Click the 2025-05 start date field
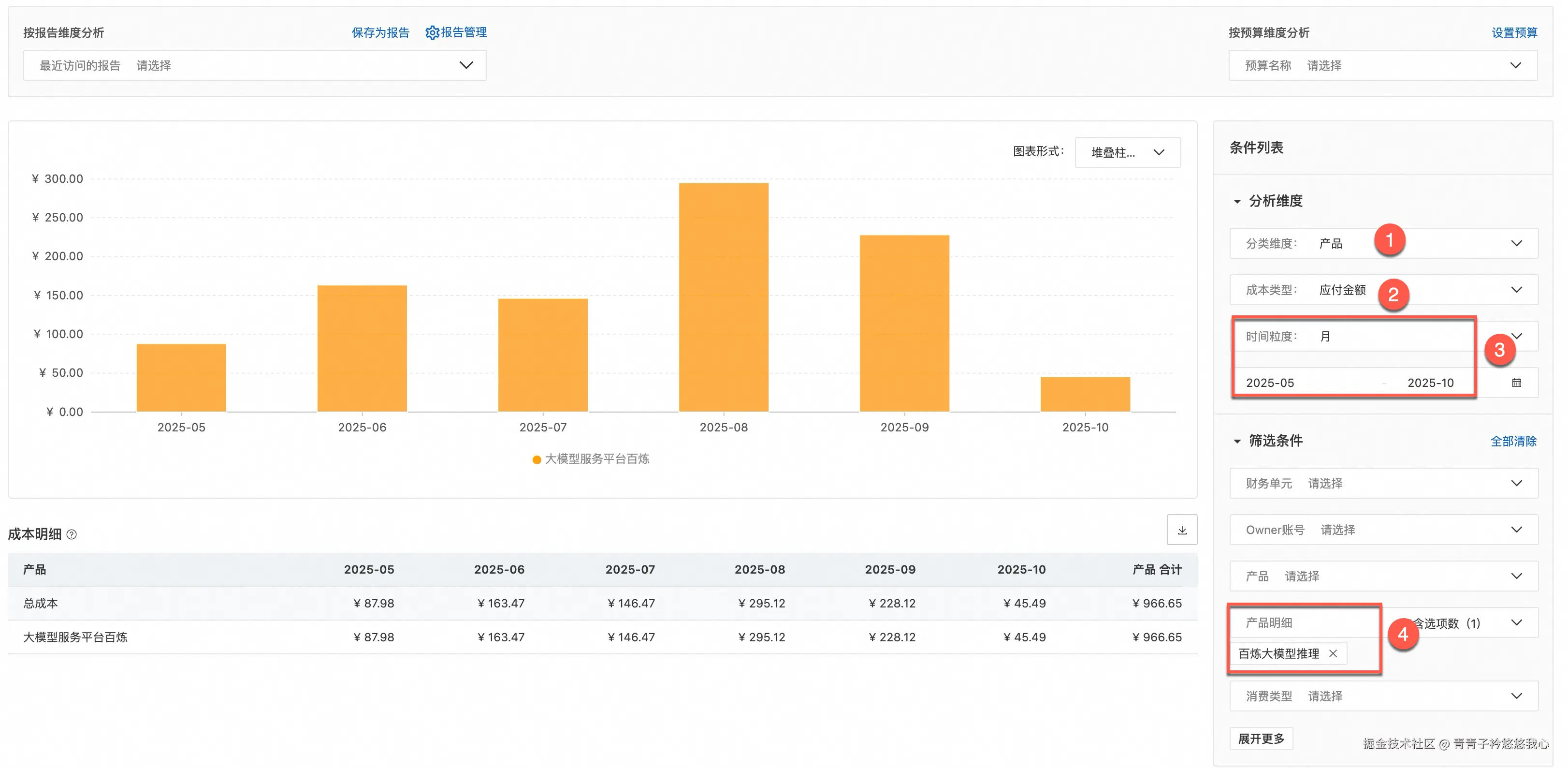Screen dimensions: 1568x769 click(x=1271, y=383)
